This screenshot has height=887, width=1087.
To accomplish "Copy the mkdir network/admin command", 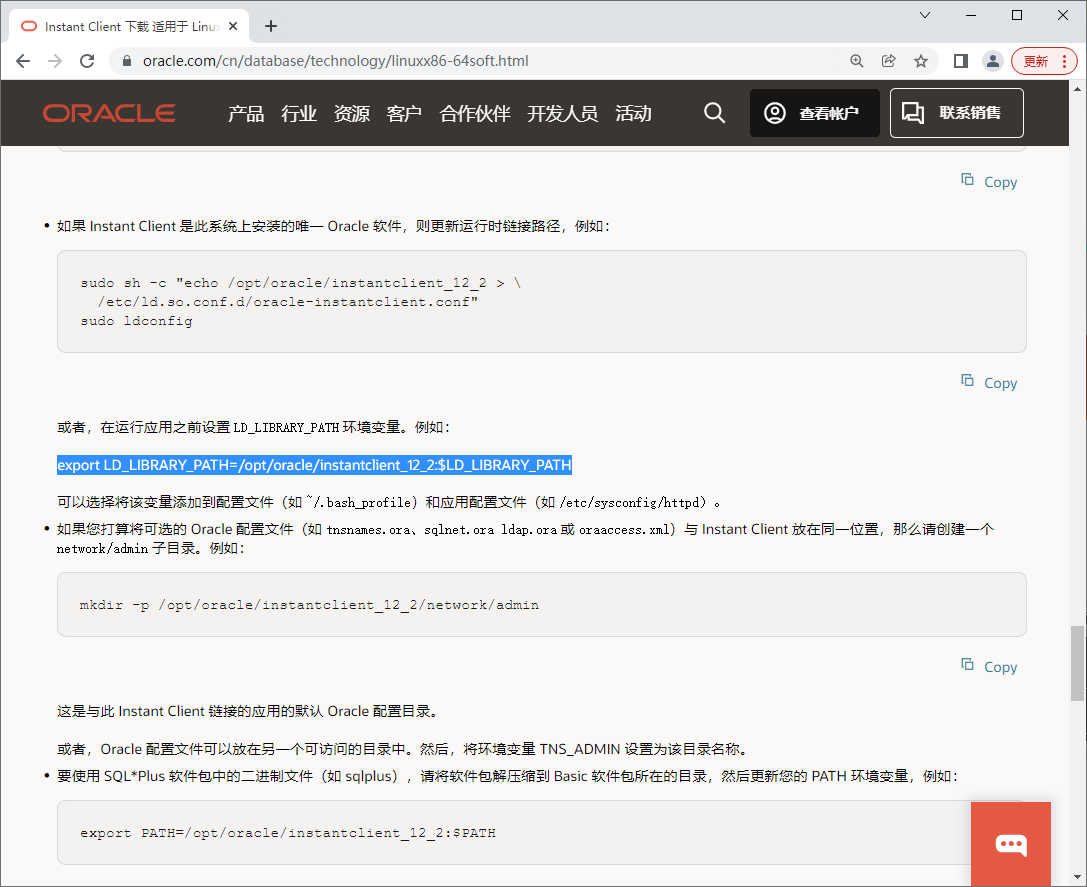I will coord(989,666).
